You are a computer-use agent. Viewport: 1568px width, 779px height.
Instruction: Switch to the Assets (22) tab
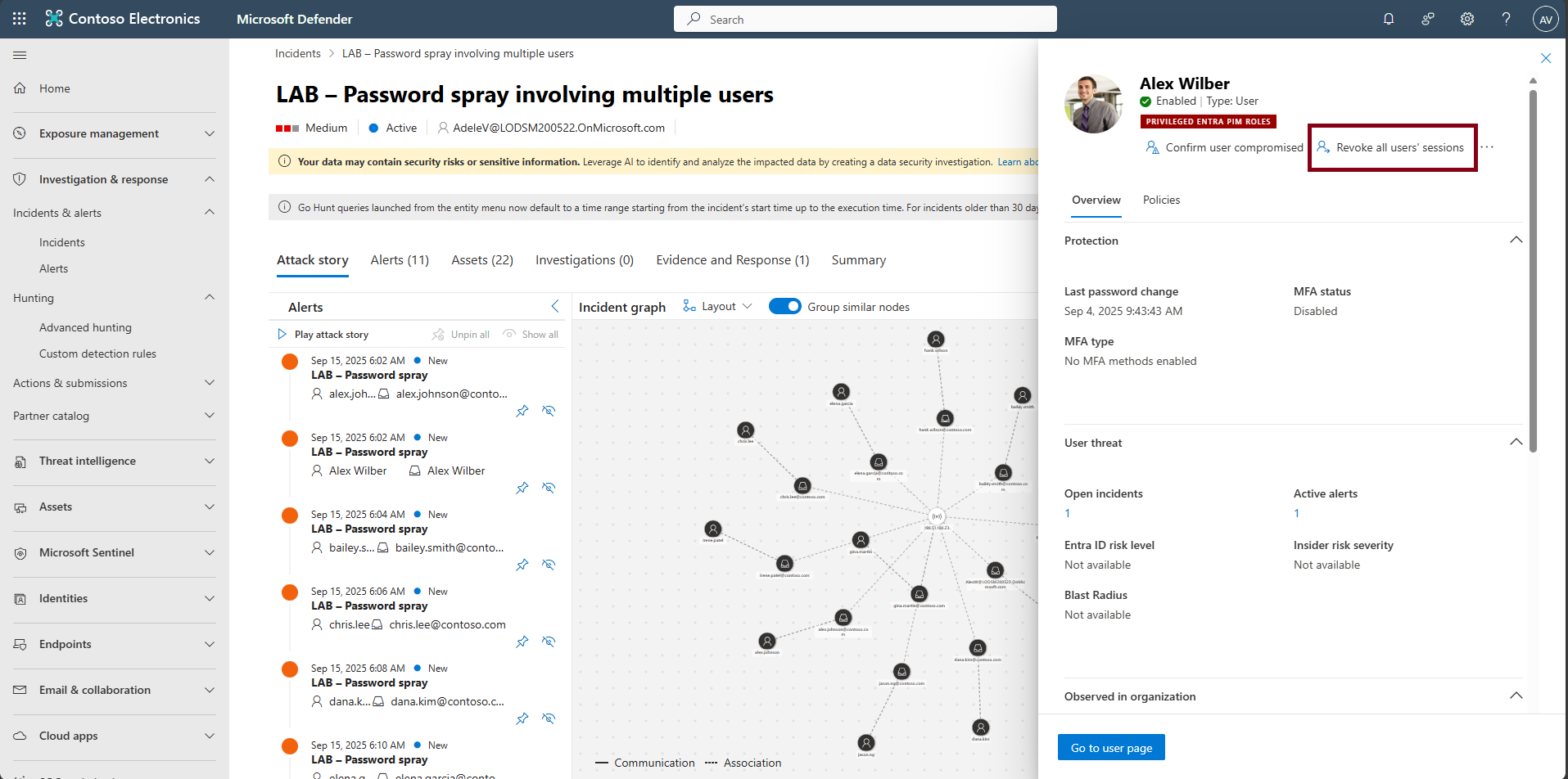coord(482,260)
